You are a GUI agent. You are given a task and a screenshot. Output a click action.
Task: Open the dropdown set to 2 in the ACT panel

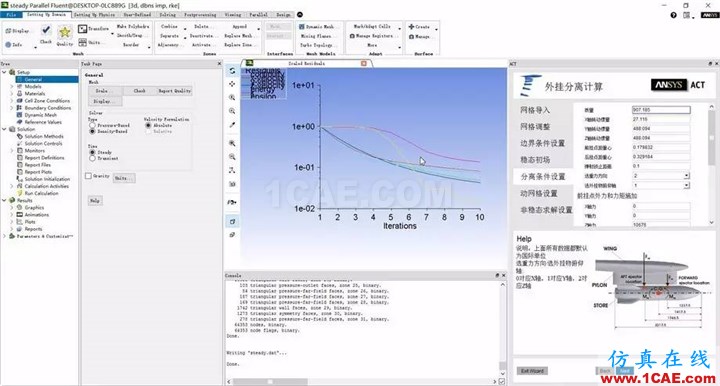pyautogui.click(x=686, y=176)
